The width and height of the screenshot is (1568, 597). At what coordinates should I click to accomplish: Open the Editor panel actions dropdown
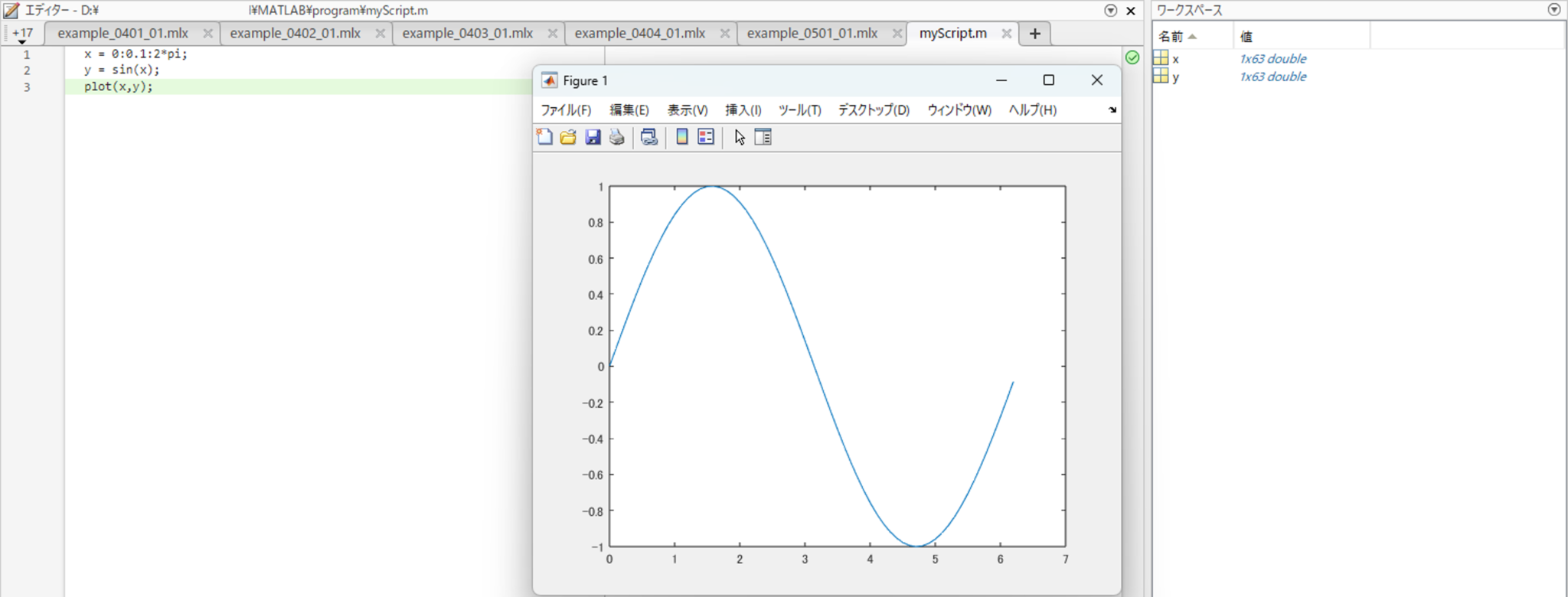(x=1110, y=11)
